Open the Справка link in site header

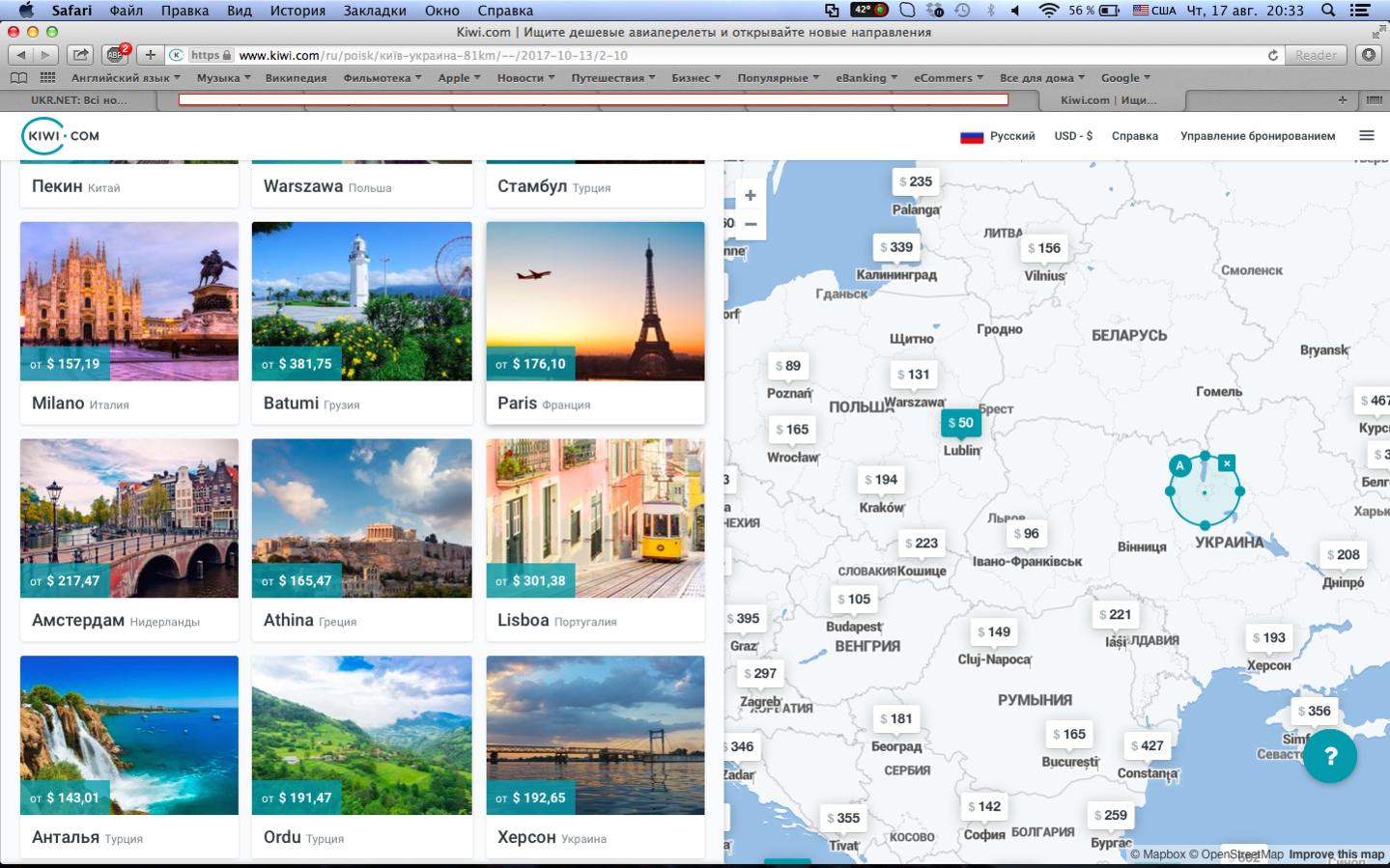click(x=1135, y=136)
